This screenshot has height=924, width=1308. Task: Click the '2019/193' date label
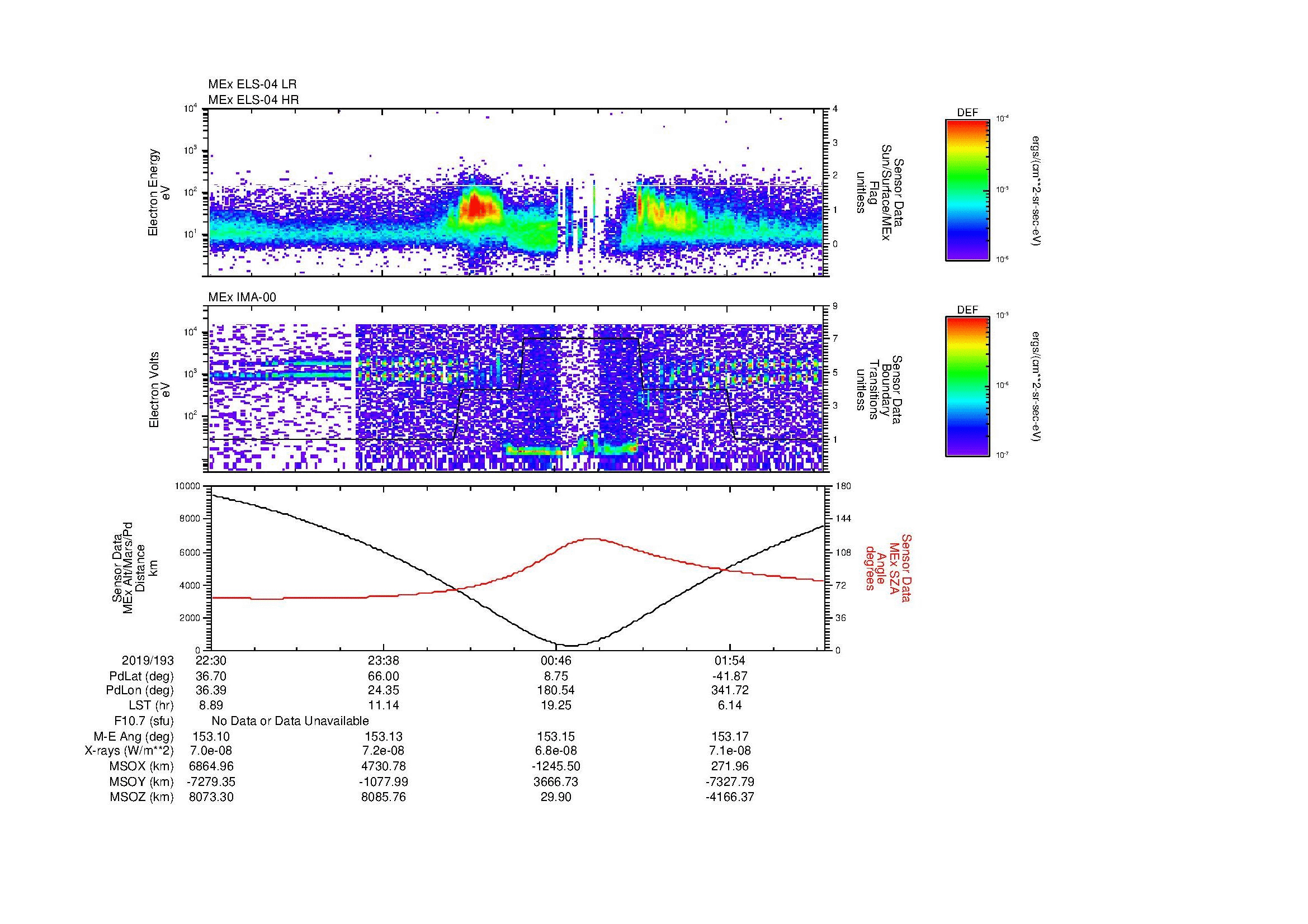[x=148, y=660]
